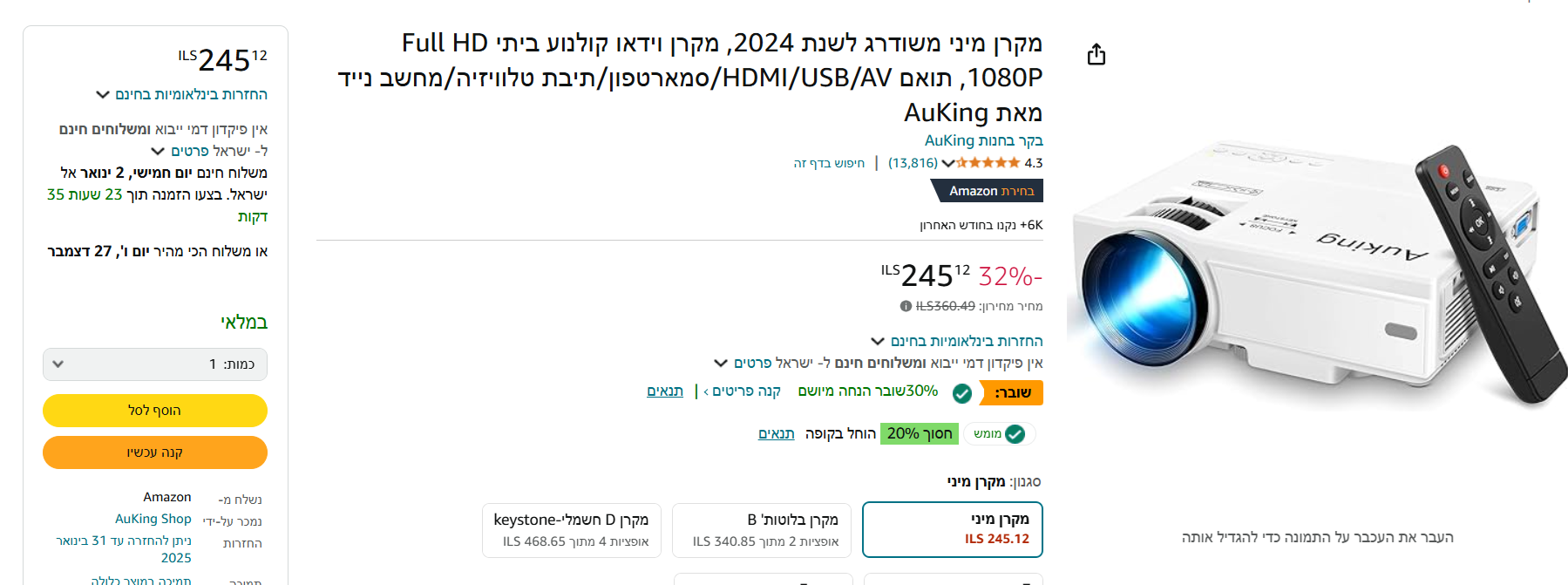Viewport: 1568px width, 585px height.
Task: Click the orange Buy Now button
Action: click(155, 452)
